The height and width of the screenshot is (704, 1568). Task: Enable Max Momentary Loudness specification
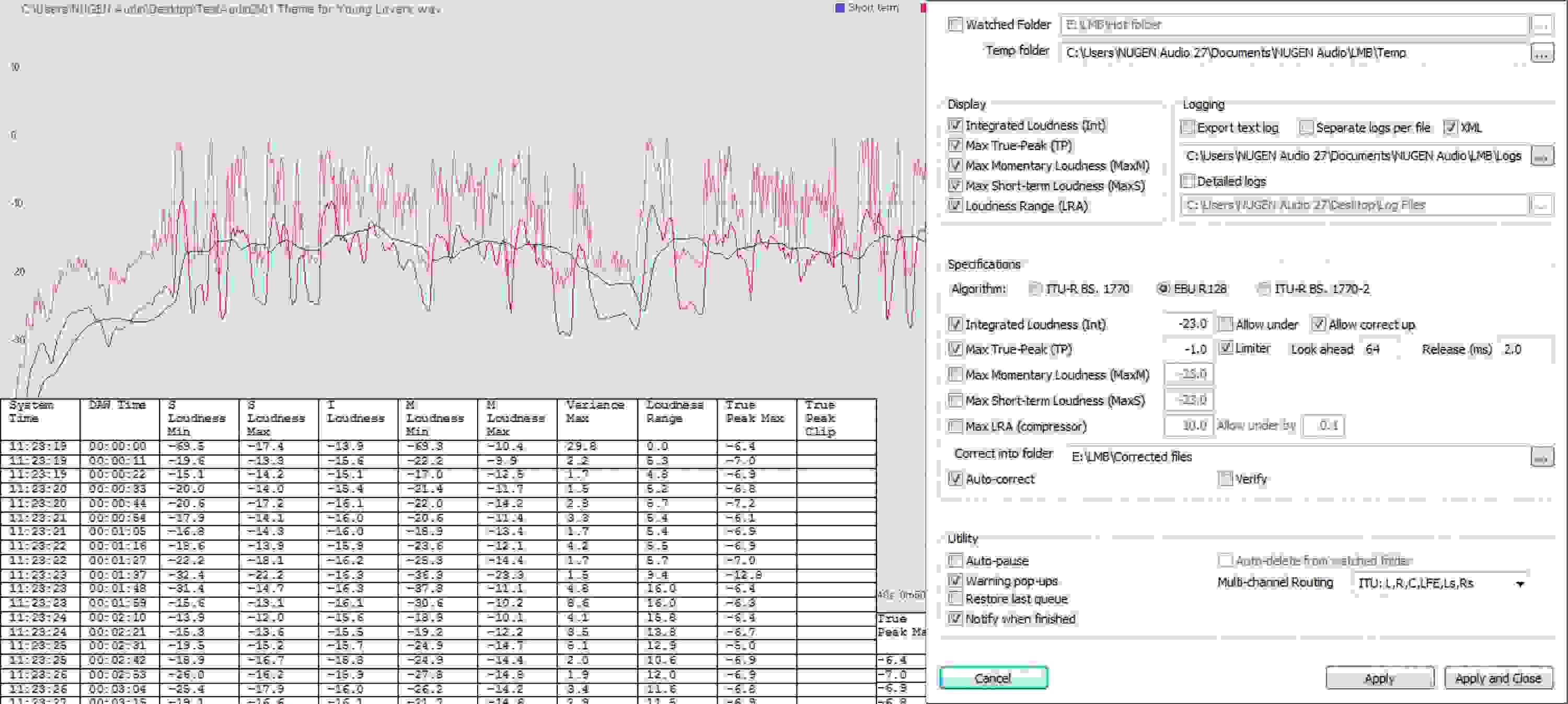(x=955, y=375)
